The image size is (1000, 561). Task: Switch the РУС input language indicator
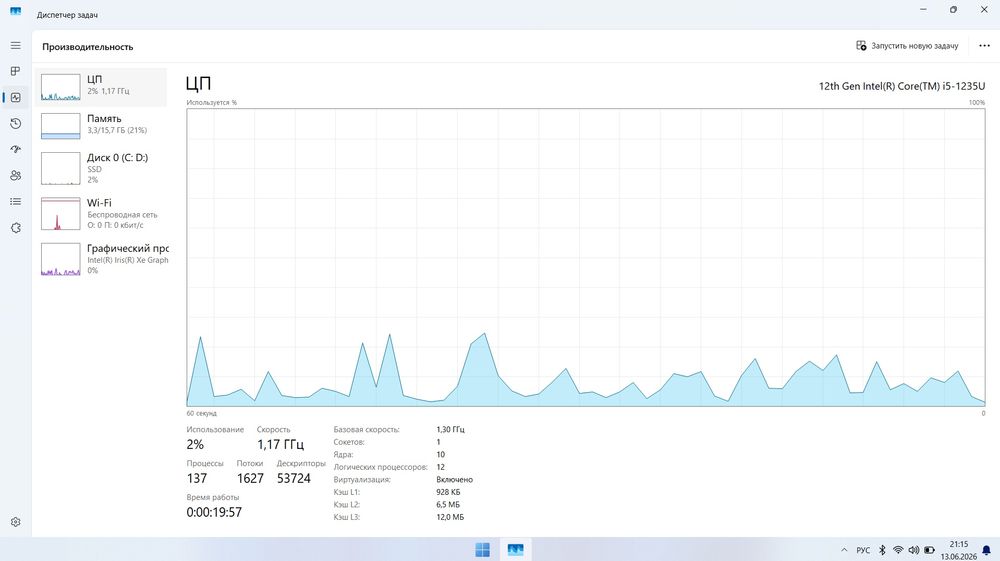[863, 550]
